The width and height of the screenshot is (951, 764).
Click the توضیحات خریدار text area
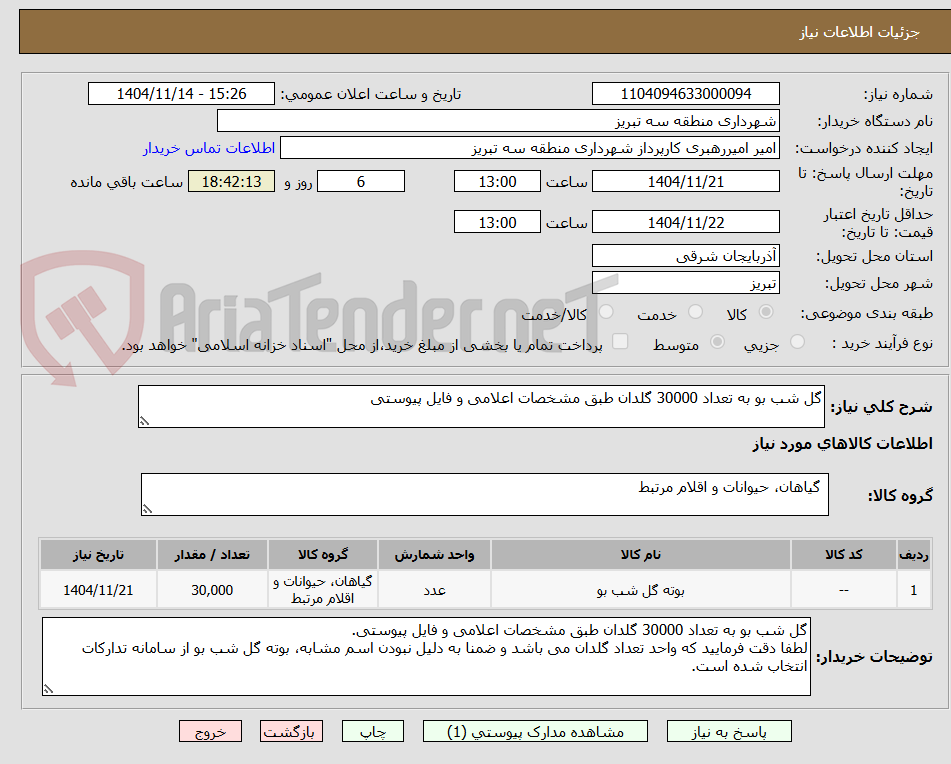point(426,656)
